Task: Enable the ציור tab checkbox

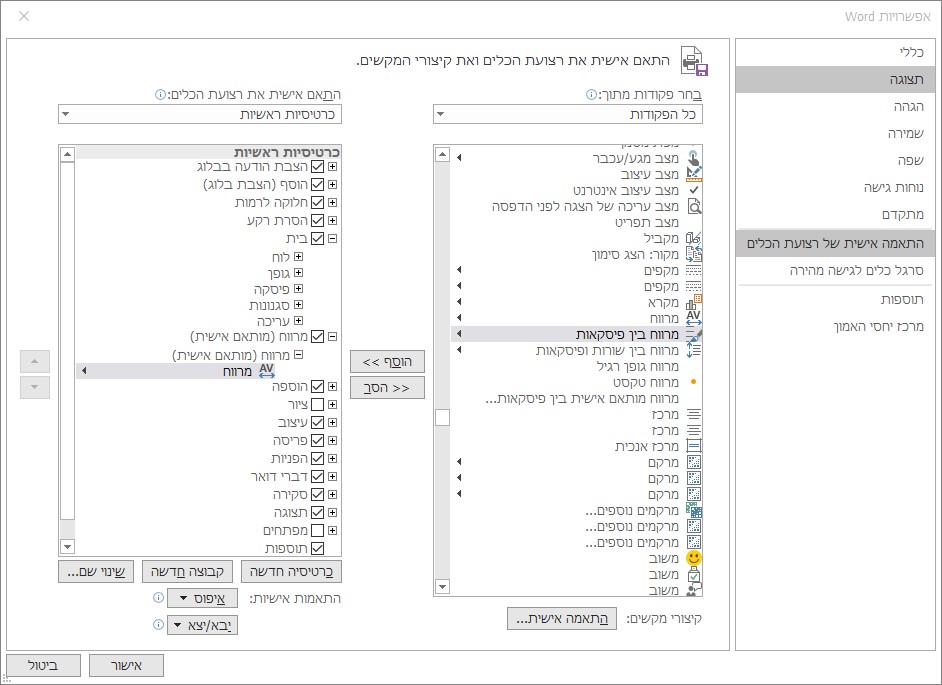Action: tap(317, 404)
